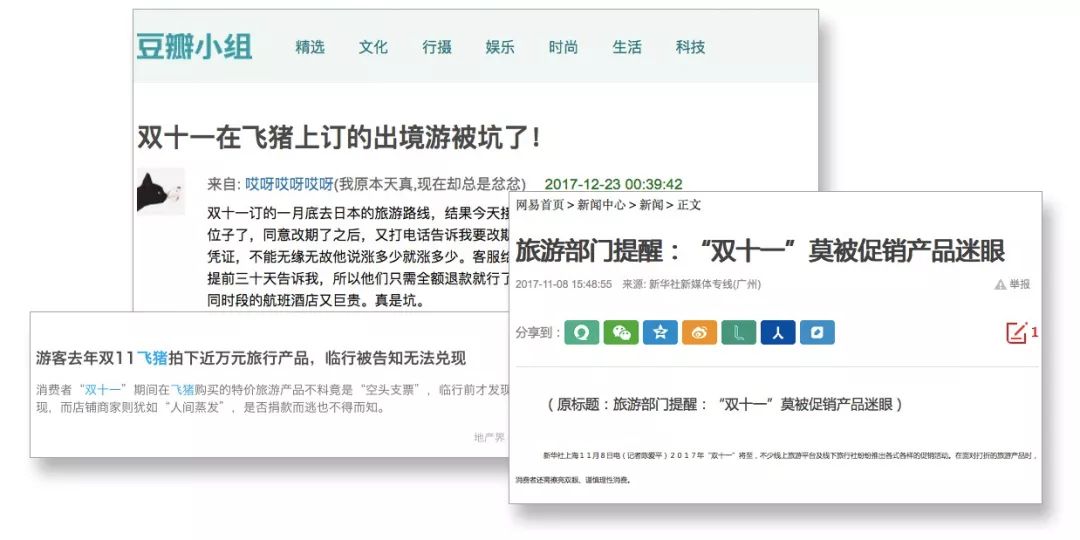This screenshot has width=1080, height=540.
Task: Share to LOFTER using the green L icon
Action: coord(738,332)
